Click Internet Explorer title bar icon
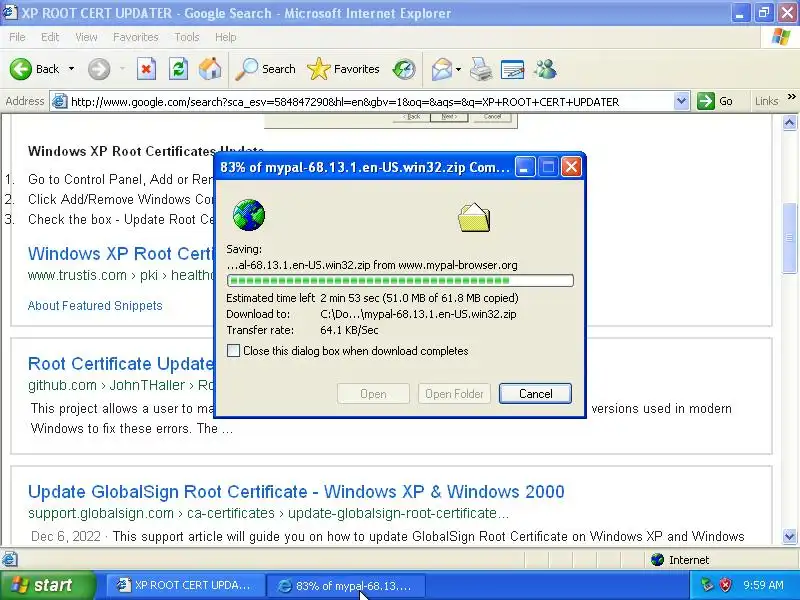The image size is (800, 600). pyautogui.click(x=10, y=12)
